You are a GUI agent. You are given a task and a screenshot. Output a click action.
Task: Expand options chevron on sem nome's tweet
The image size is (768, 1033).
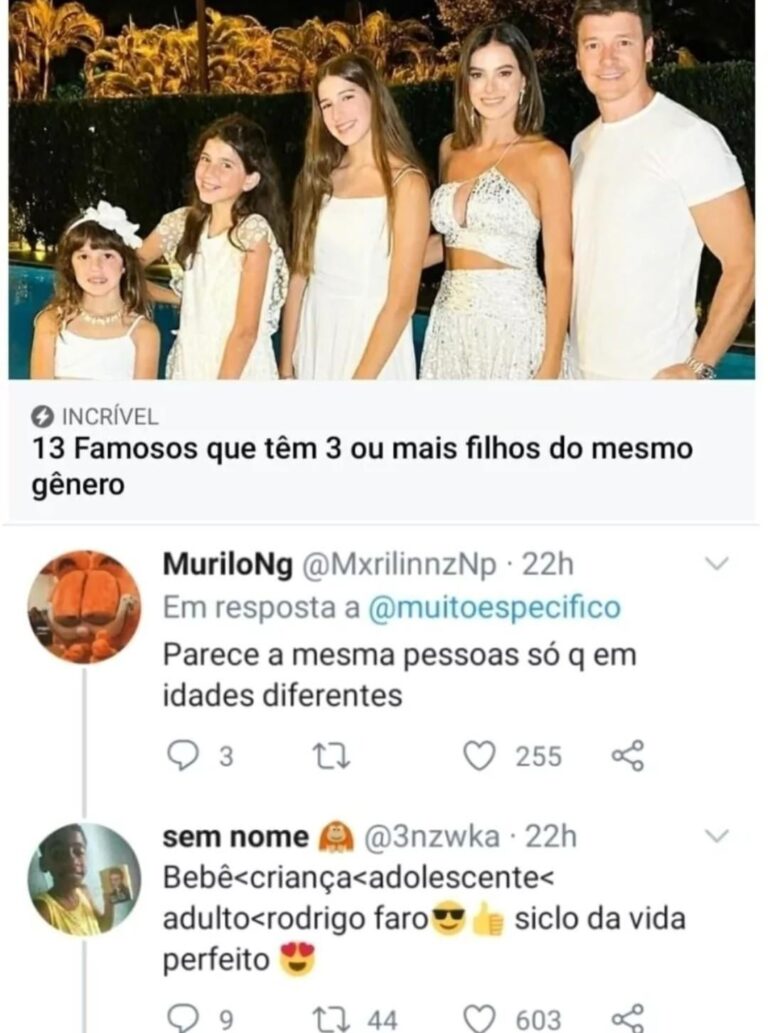(717, 835)
